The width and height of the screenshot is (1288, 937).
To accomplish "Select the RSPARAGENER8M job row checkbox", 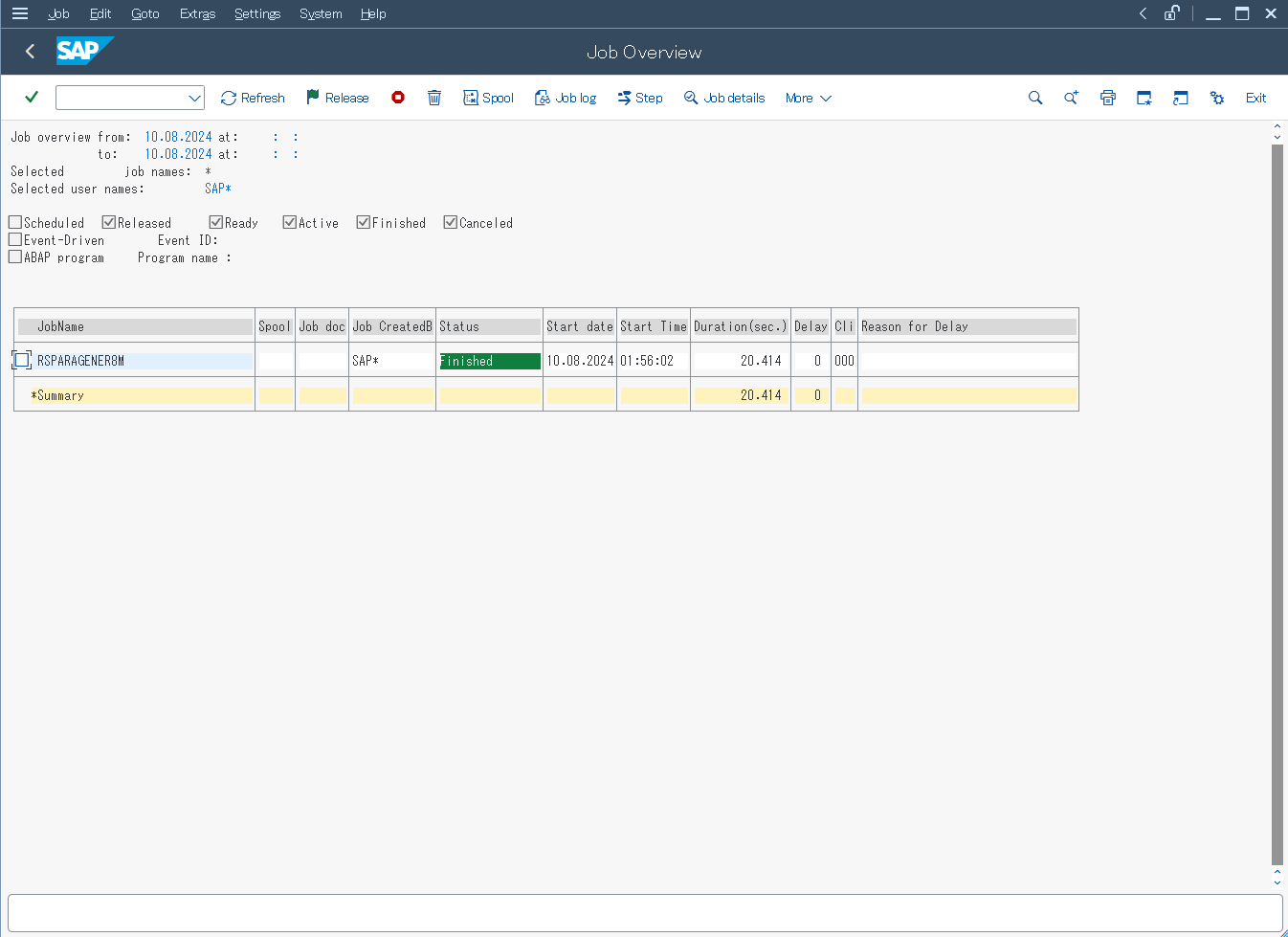I will coord(22,361).
